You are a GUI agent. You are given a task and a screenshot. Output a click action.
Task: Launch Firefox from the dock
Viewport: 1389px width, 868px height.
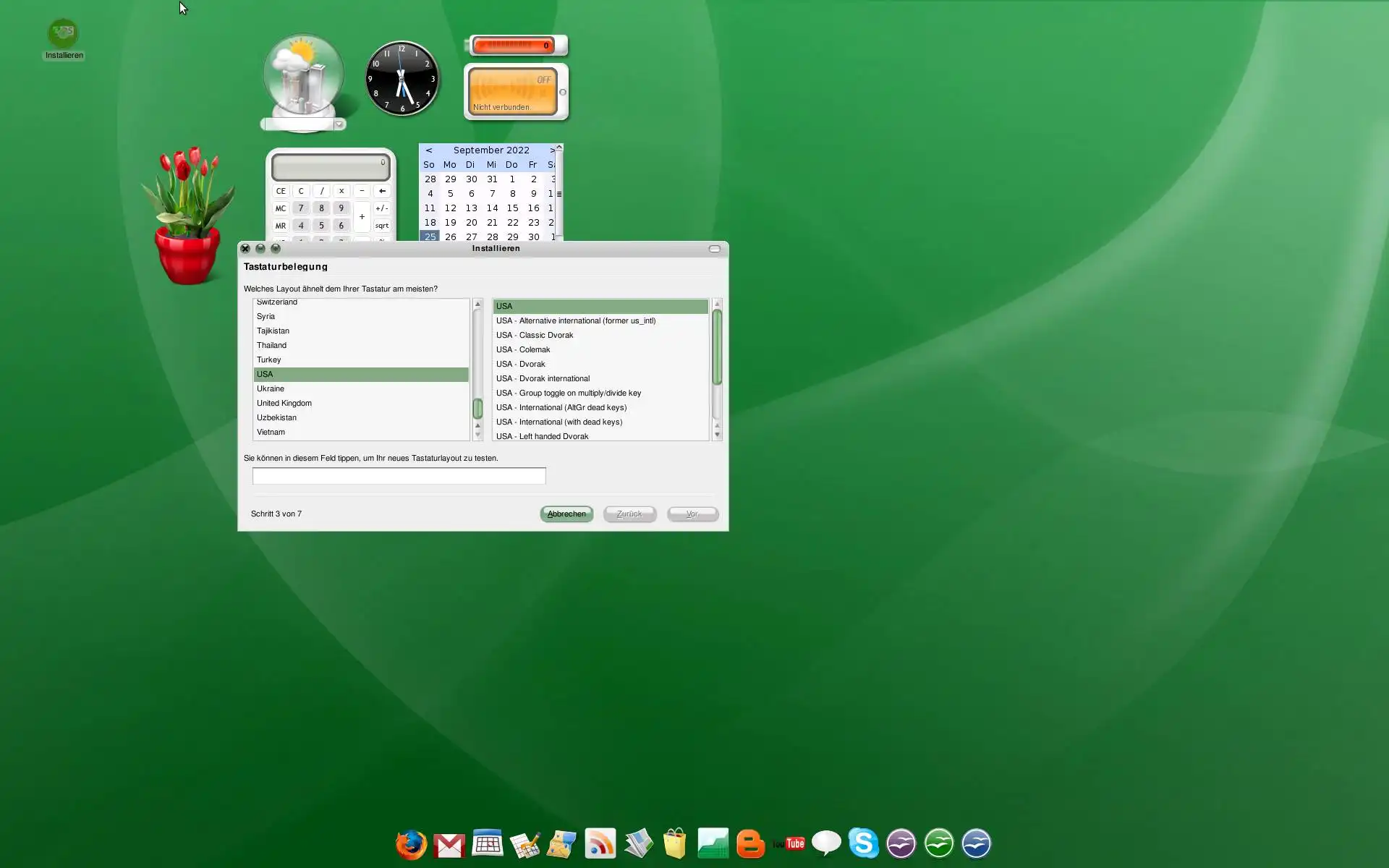coord(411,844)
